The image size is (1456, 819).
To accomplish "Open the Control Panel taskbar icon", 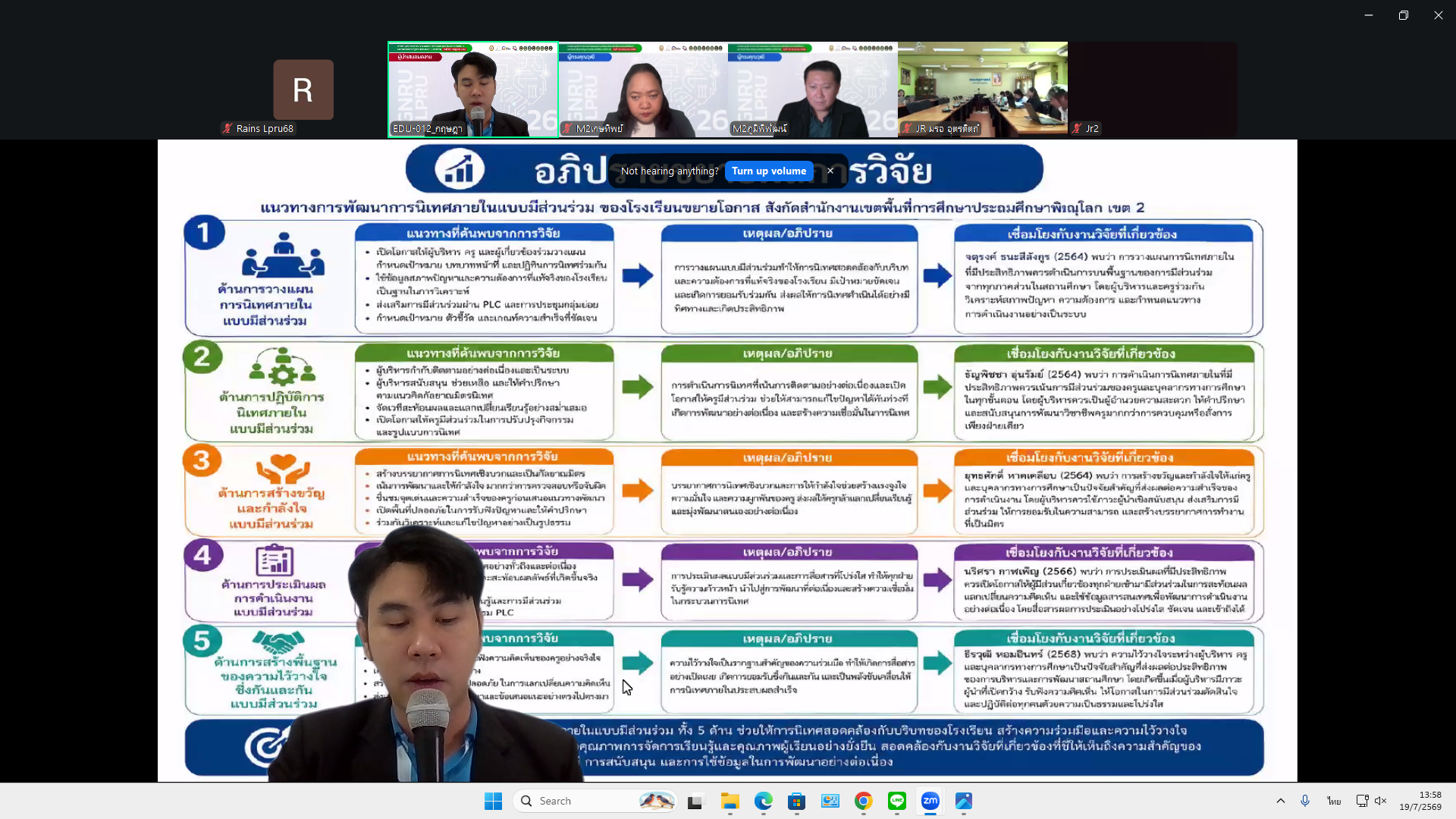I will coord(830,801).
